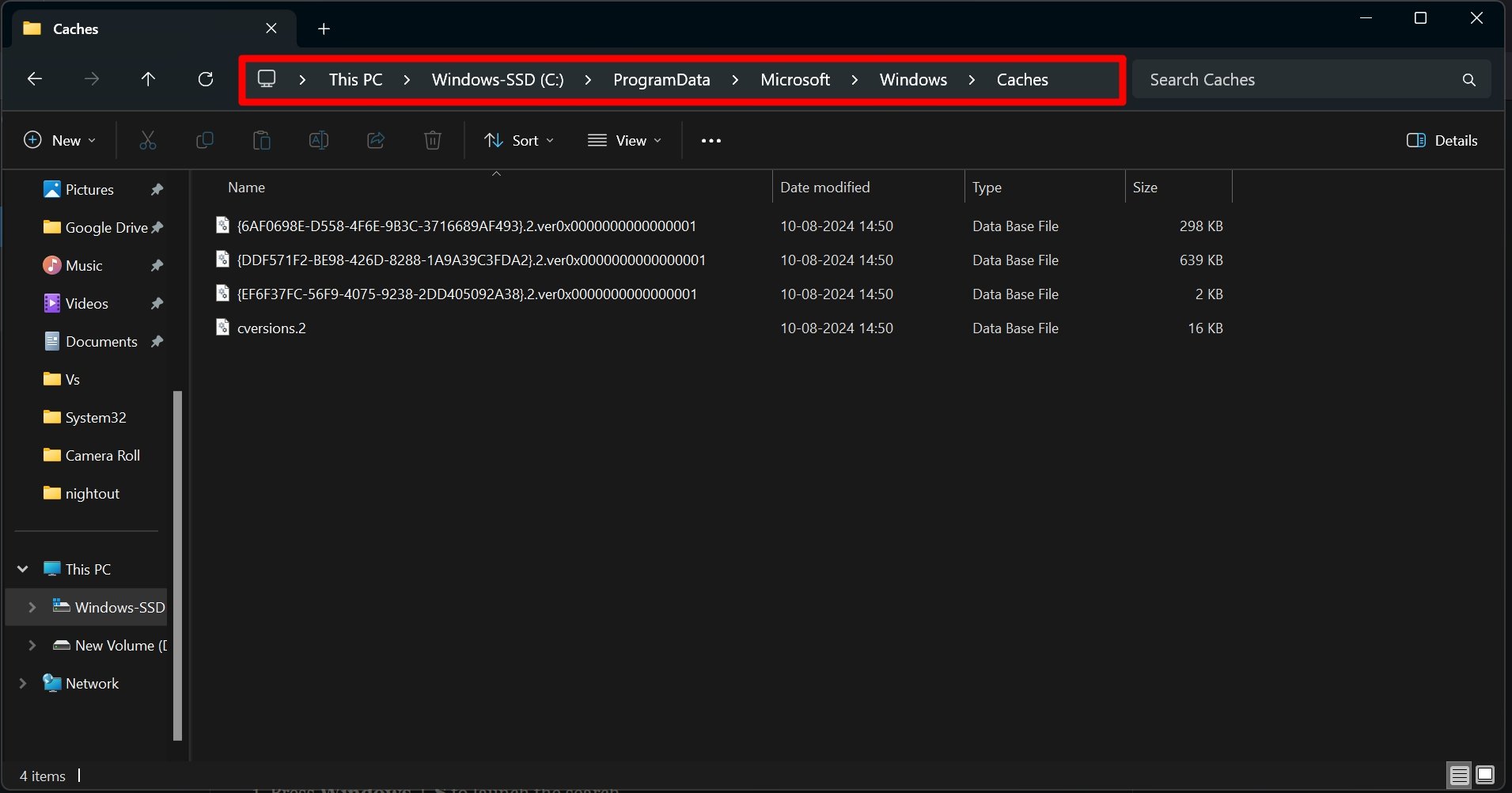Go up one folder level

tap(148, 79)
